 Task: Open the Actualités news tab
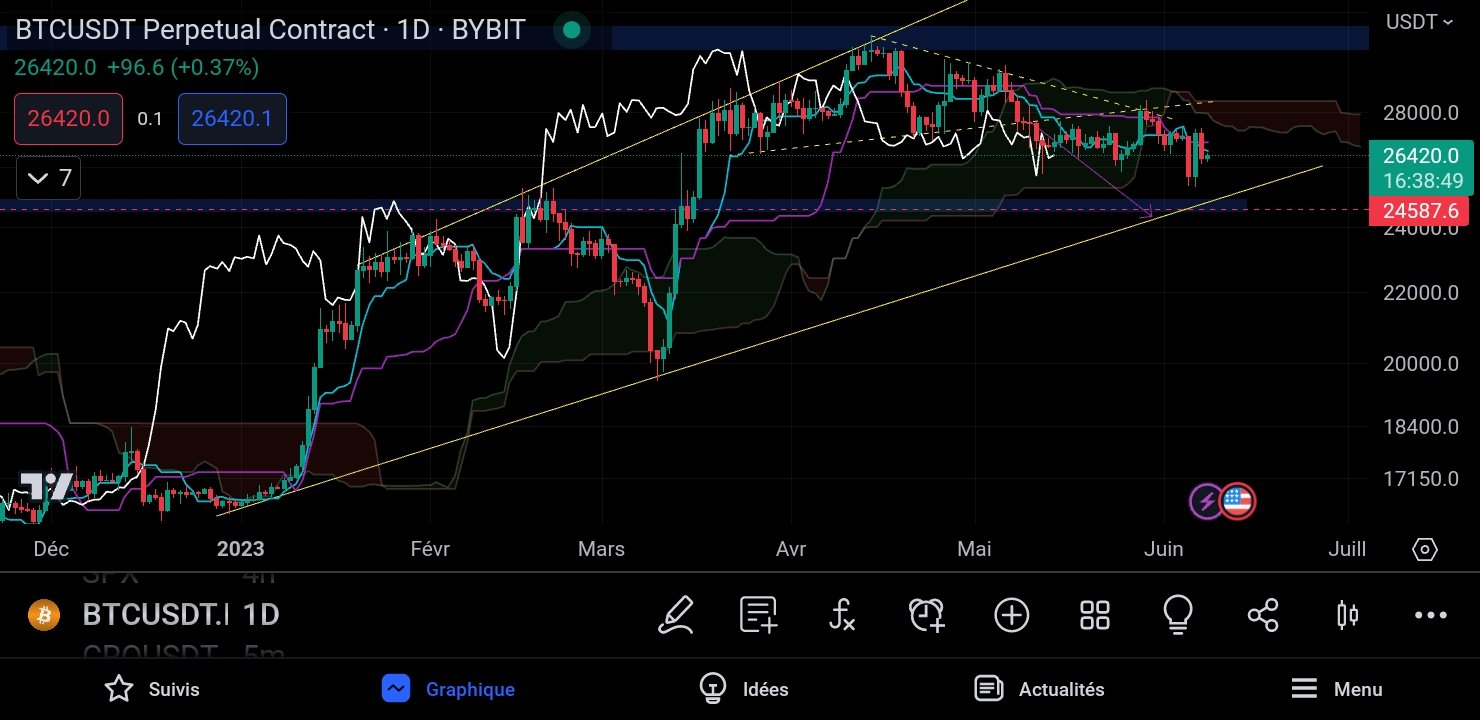coord(1039,689)
